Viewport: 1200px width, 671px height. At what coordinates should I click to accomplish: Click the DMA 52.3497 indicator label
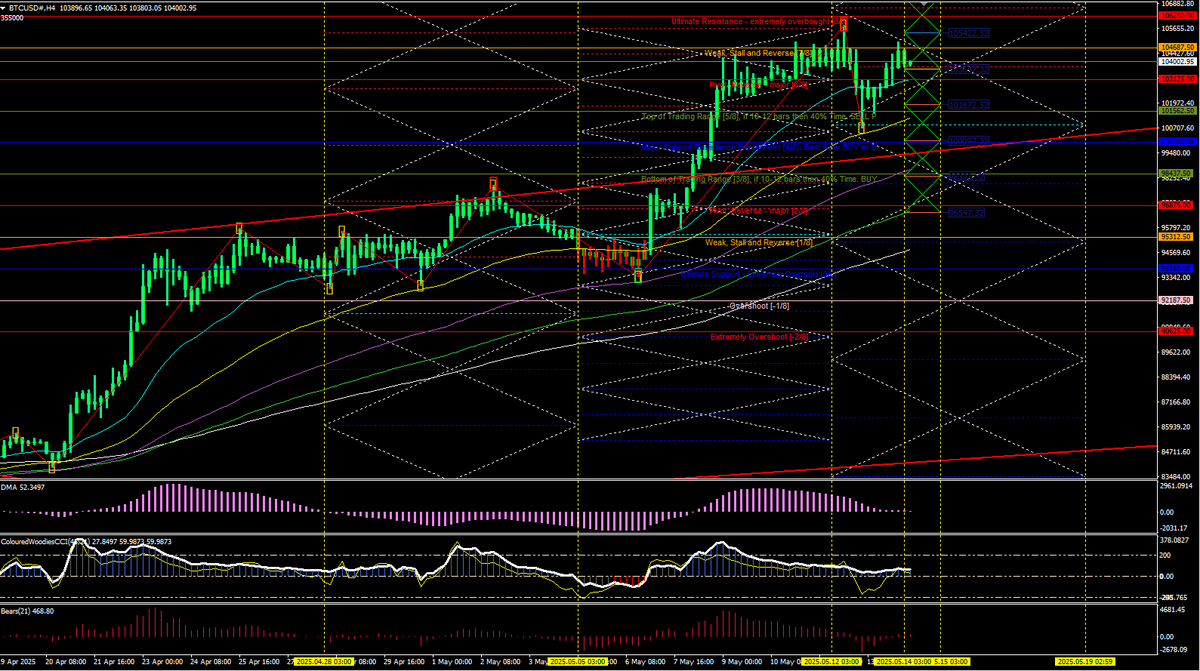point(25,486)
